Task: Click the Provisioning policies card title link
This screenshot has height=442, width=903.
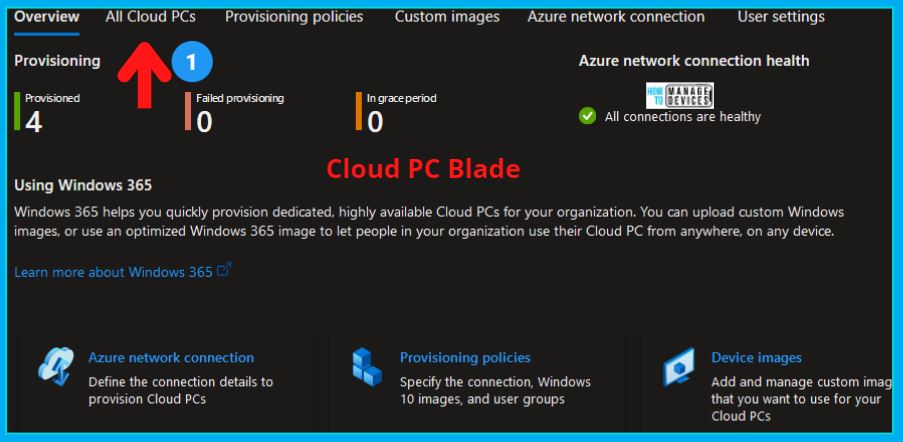Action: 465,357
